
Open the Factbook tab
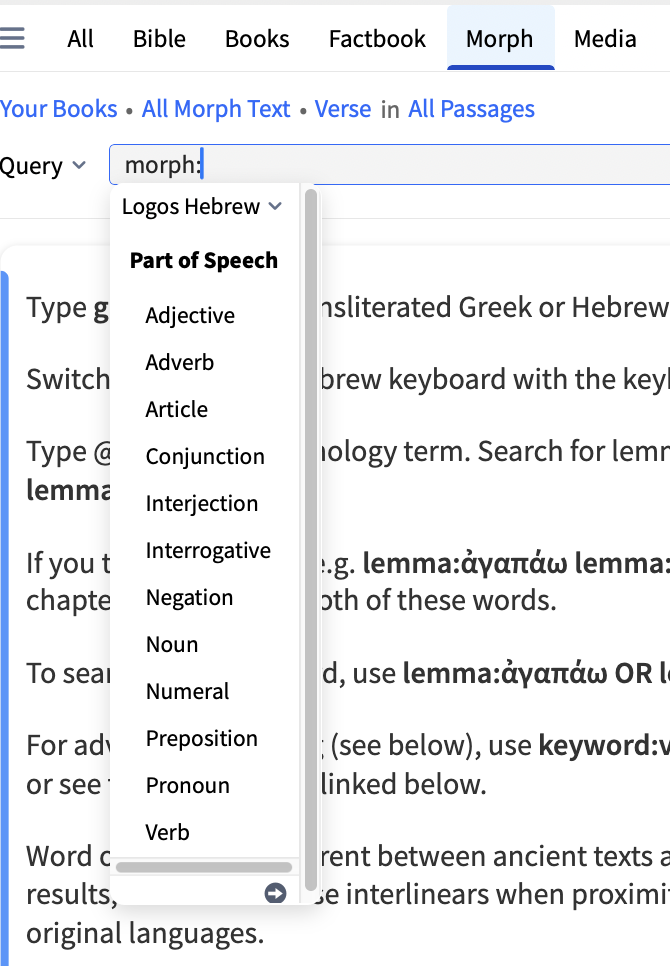point(377,39)
